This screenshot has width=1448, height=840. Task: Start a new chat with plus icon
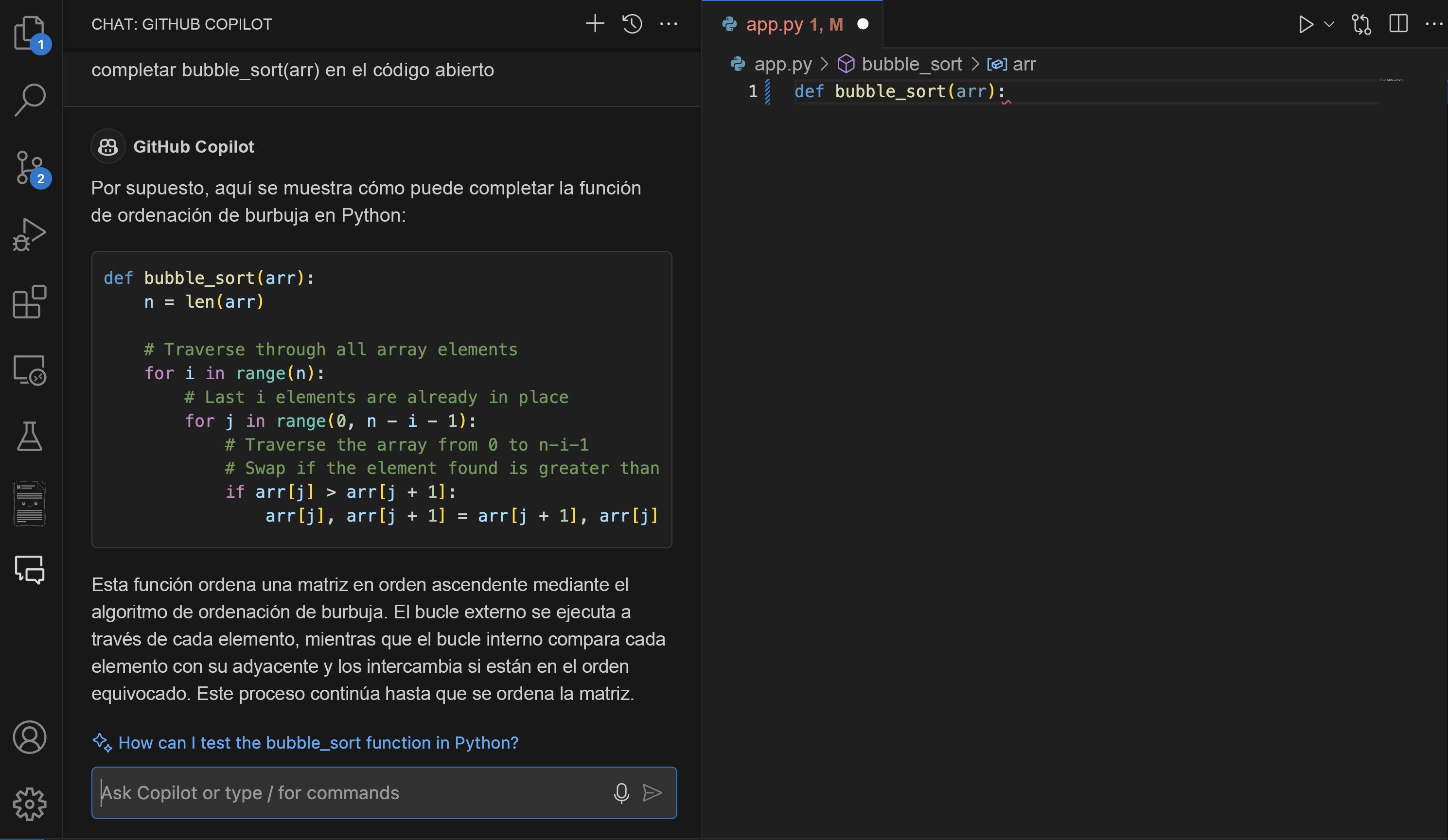(x=595, y=24)
